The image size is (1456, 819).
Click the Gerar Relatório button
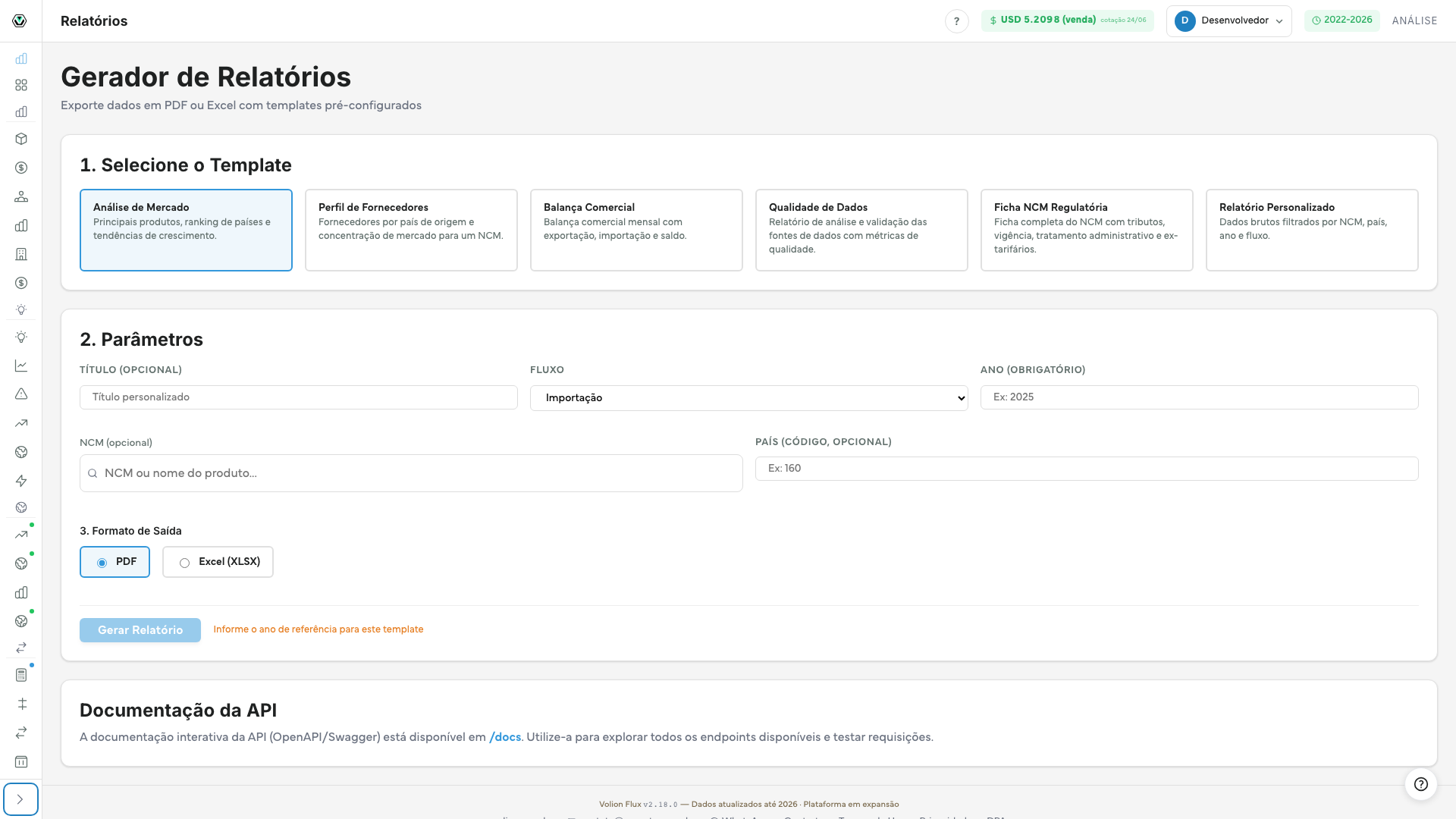coord(140,630)
